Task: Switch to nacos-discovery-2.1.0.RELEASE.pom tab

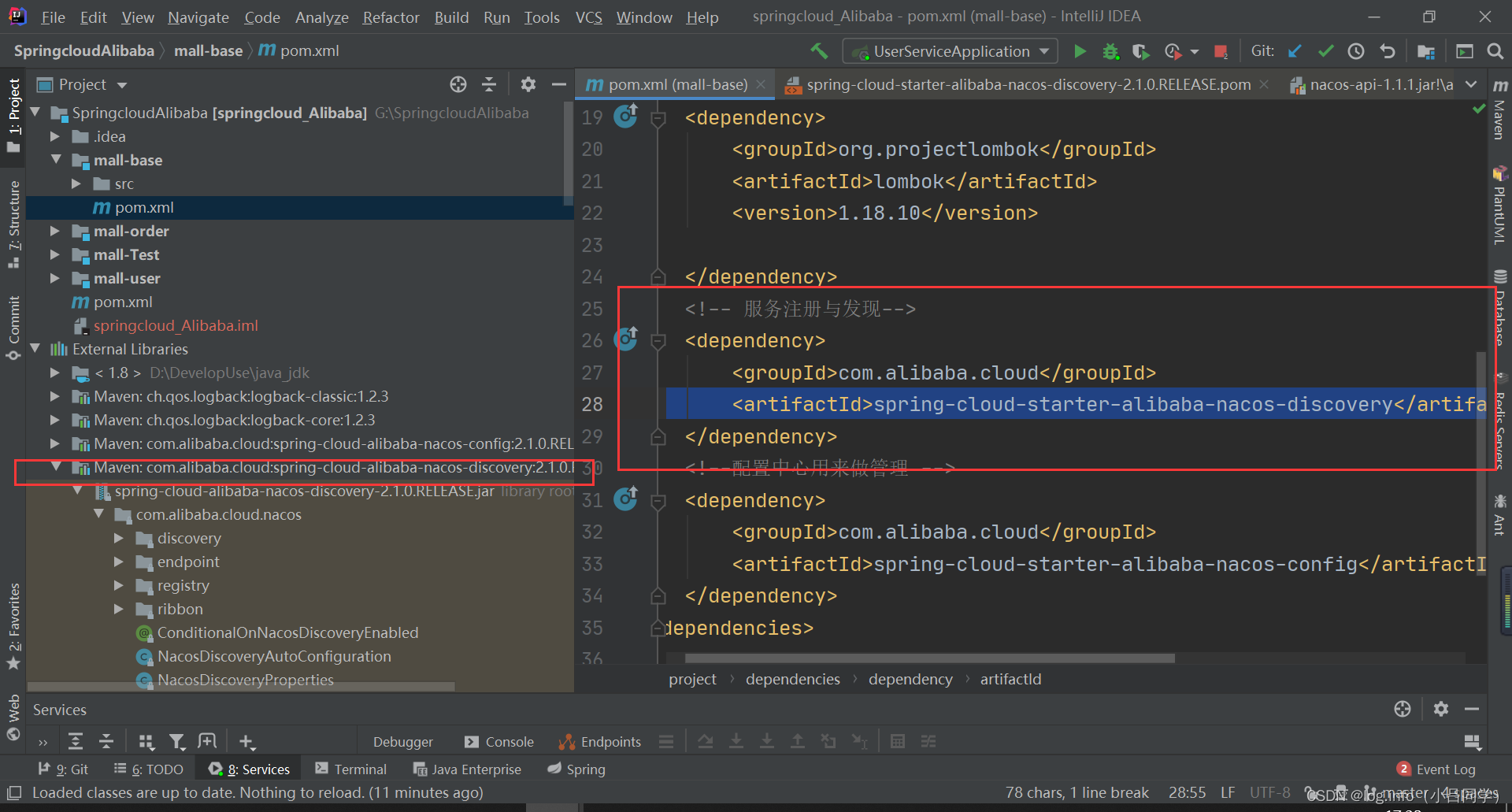Action: (1028, 84)
